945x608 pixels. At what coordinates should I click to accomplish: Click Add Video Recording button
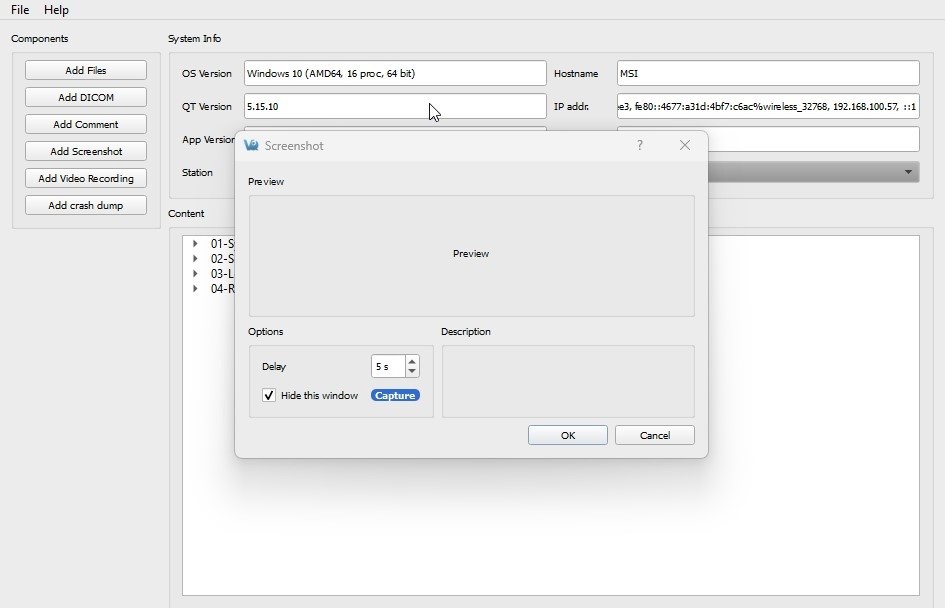[86, 179]
